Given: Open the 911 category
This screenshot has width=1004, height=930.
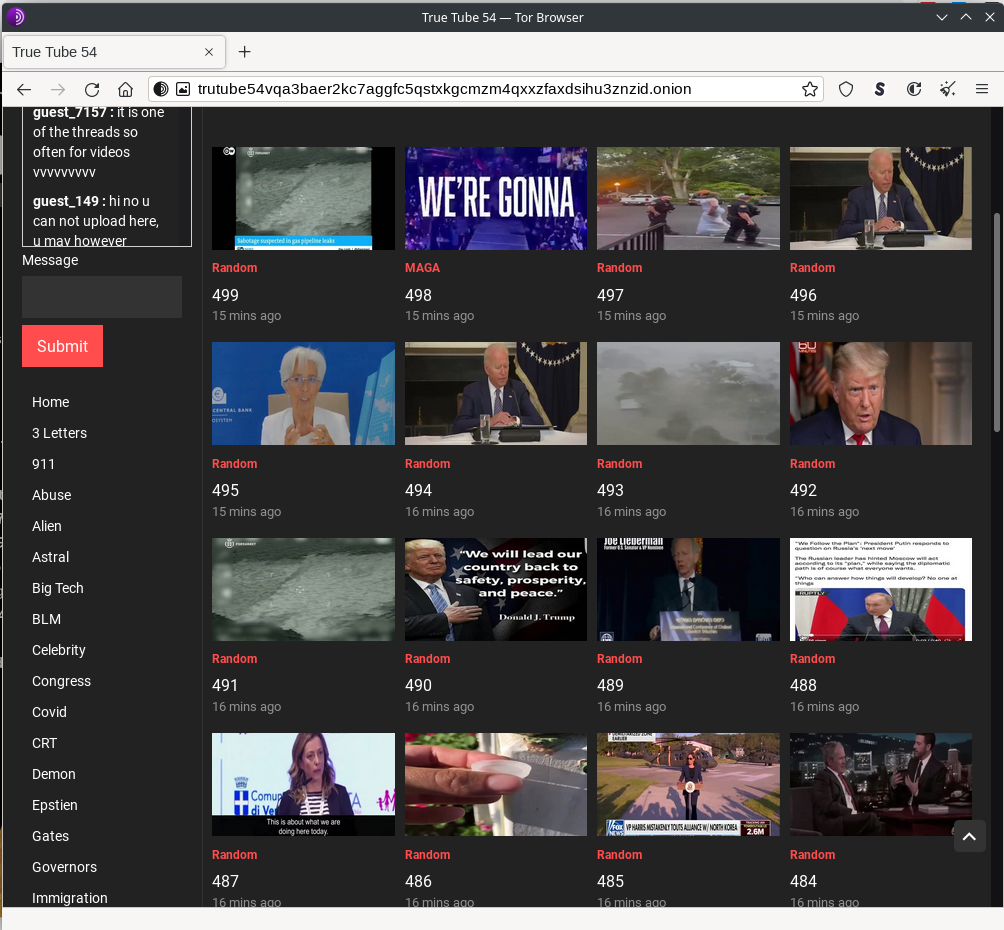Looking at the screenshot, I should click(44, 464).
